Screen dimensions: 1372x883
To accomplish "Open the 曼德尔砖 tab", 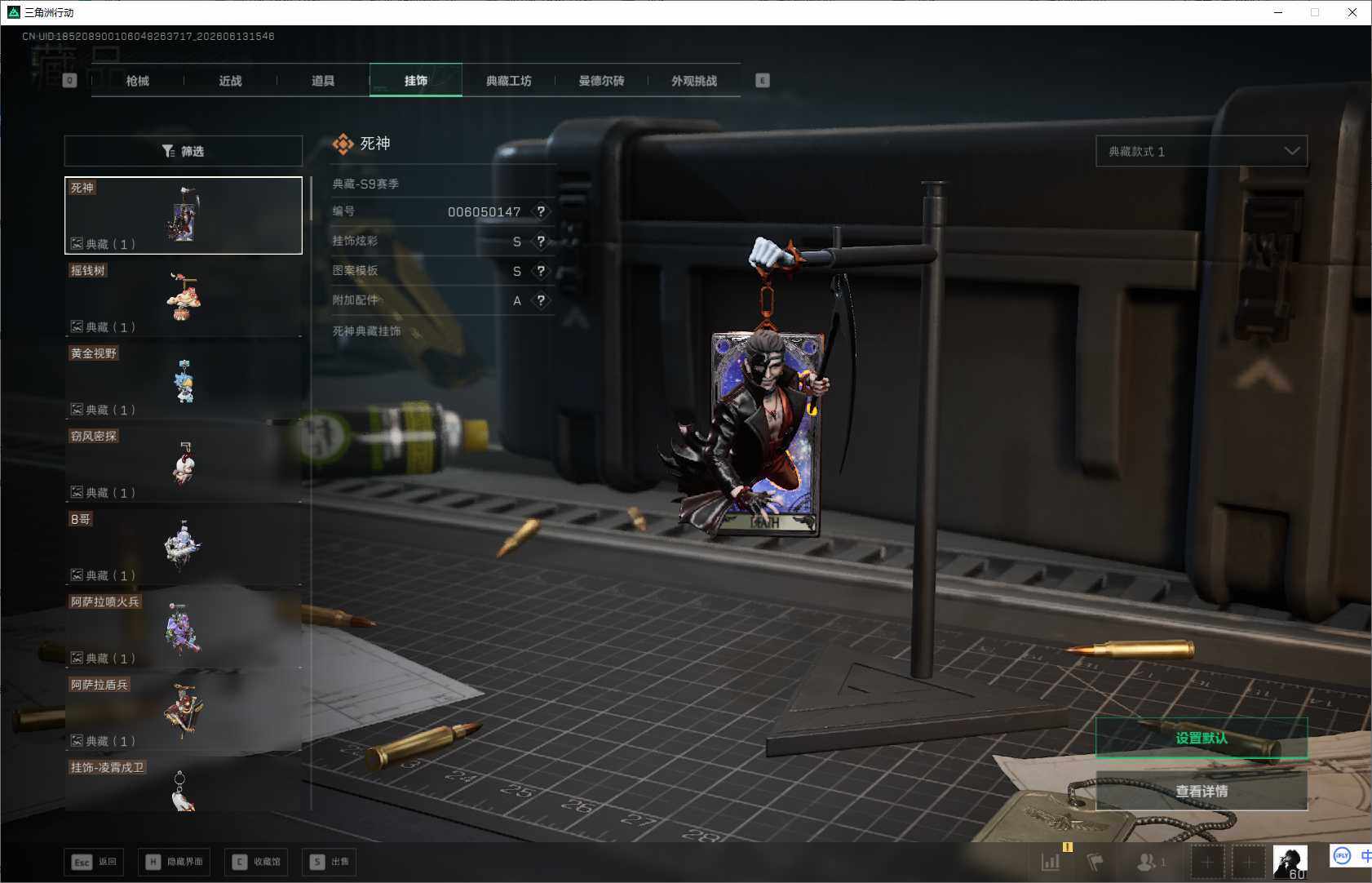I will pos(601,81).
